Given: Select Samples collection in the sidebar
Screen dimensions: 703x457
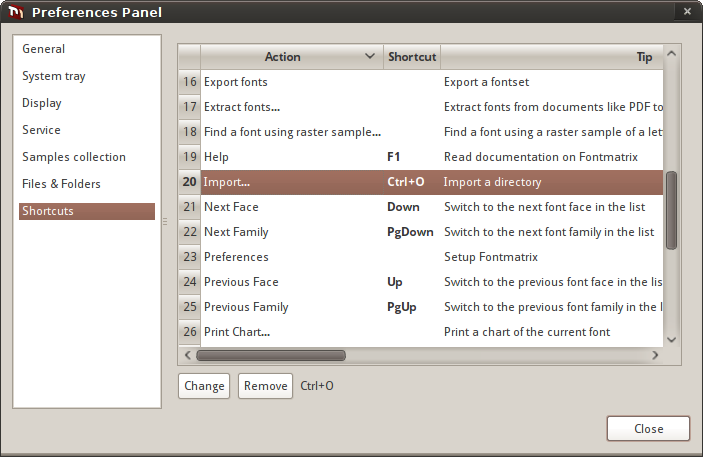Looking at the screenshot, I should coord(74,157).
